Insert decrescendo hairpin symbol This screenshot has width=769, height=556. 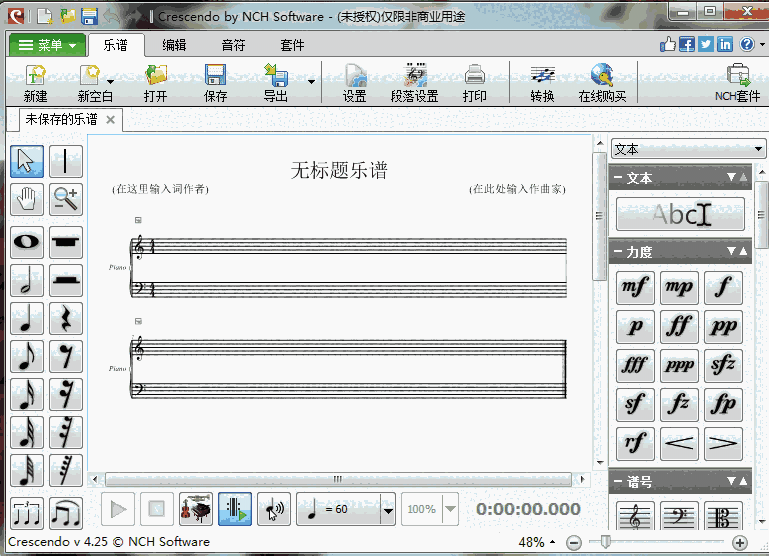pyautogui.click(x=723, y=443)
